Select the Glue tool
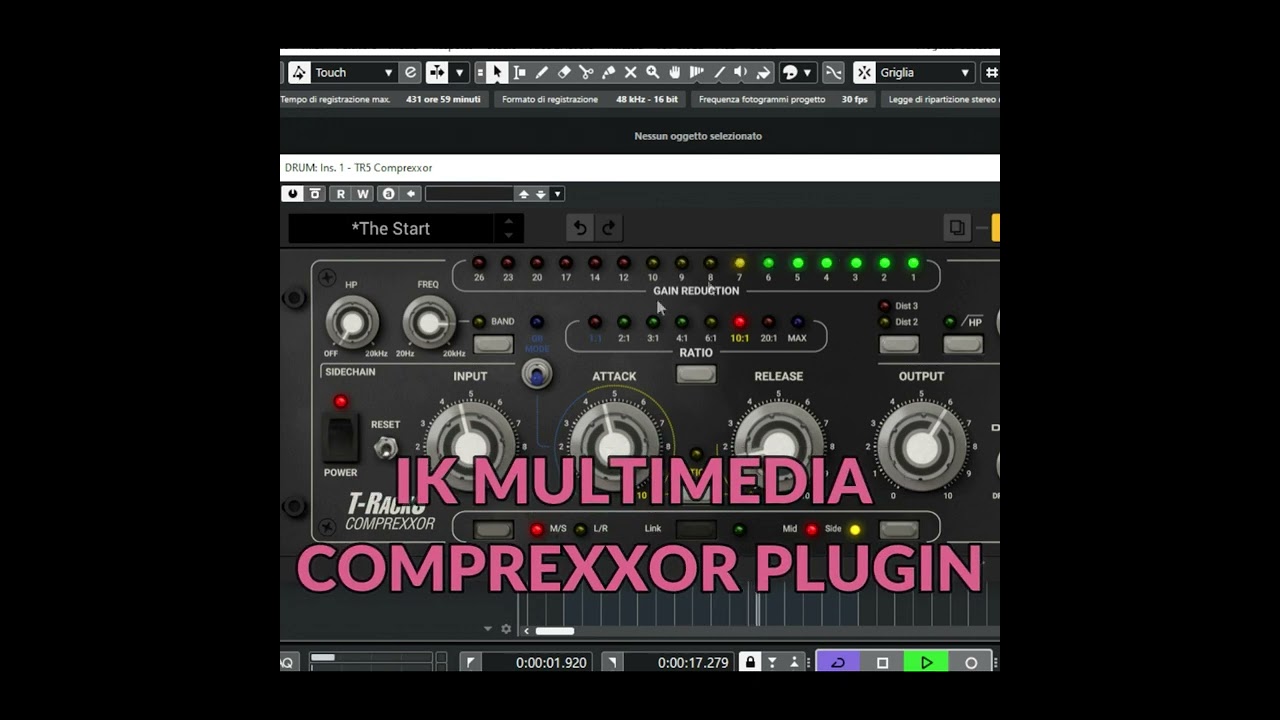Image resolution: width=1280 pixels, height=720 pixels. [x=608, y=72]
